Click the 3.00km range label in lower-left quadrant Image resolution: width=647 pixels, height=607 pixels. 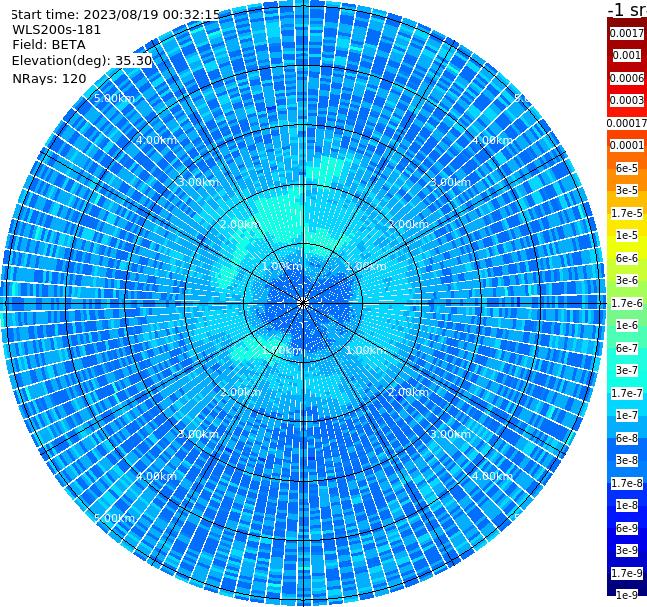[x=198, y=434]
